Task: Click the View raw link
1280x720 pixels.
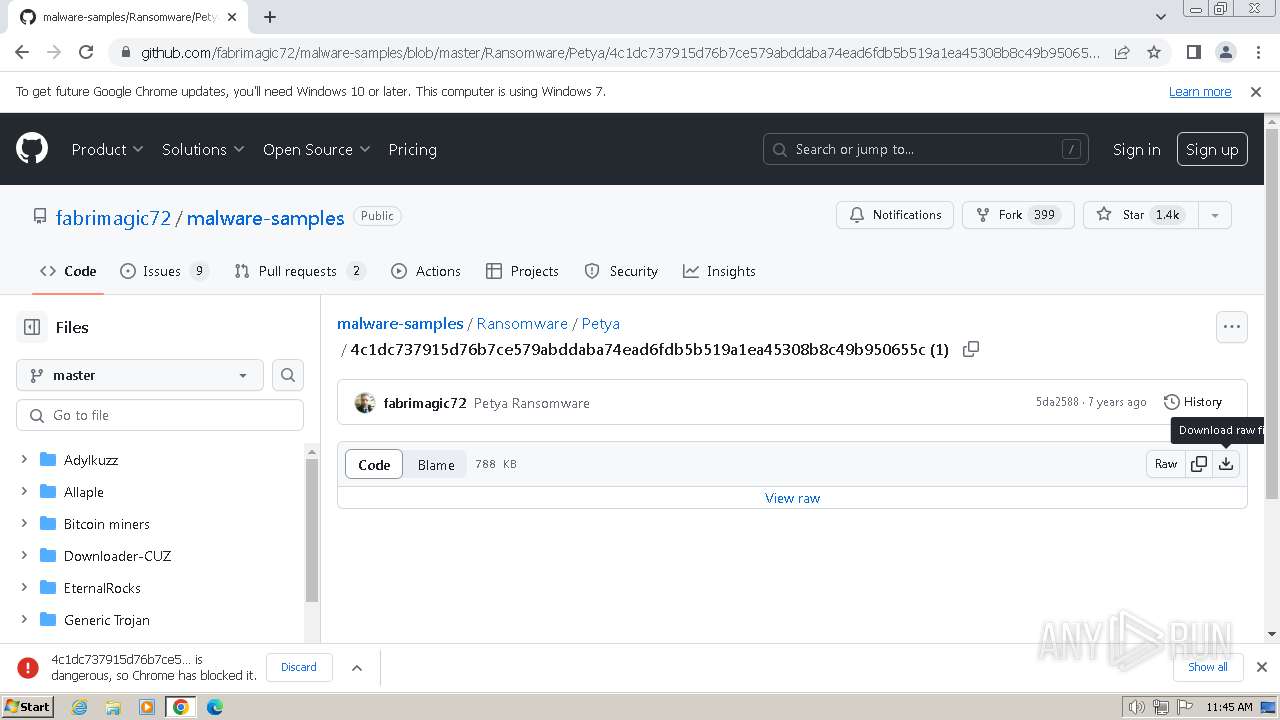Action: click(x=792, y=498)
